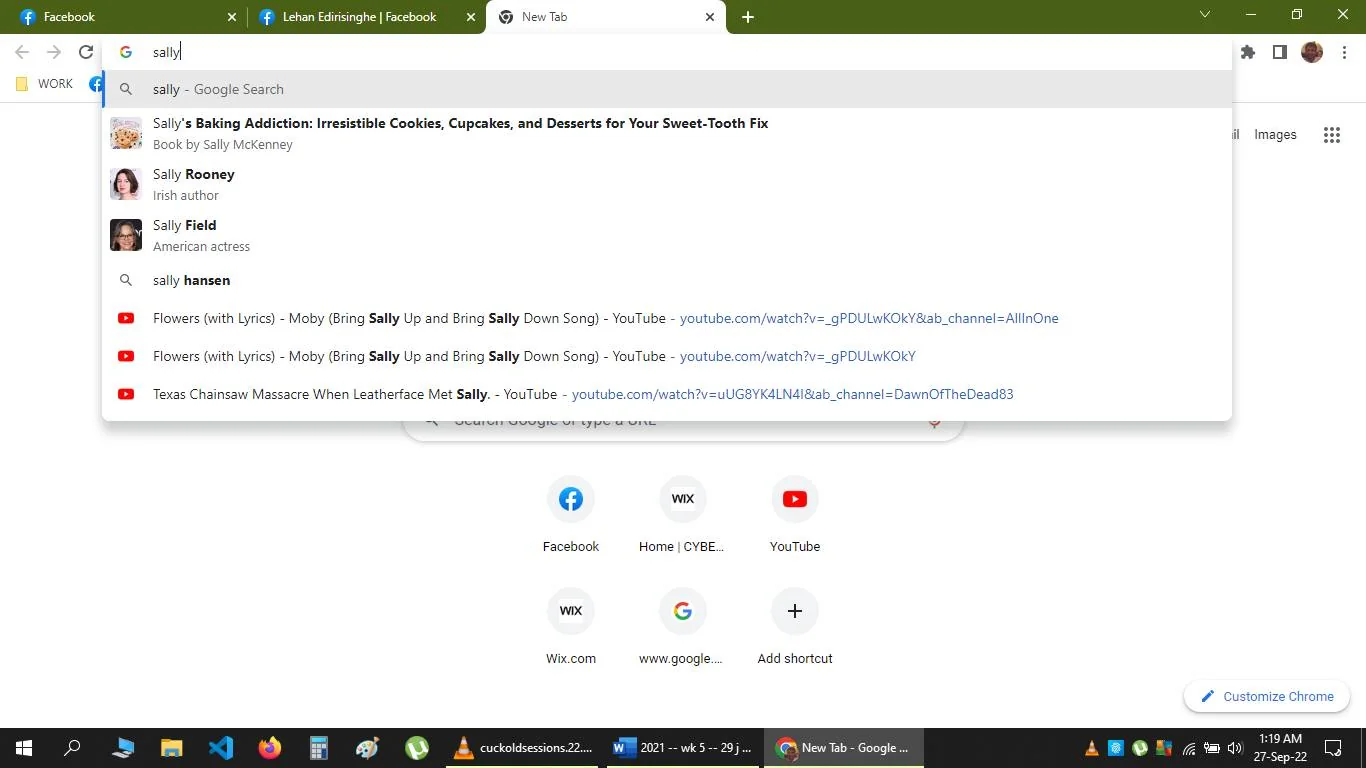Open the volume speaker tray icon

pyautogui.click(x=1235, y=748)
